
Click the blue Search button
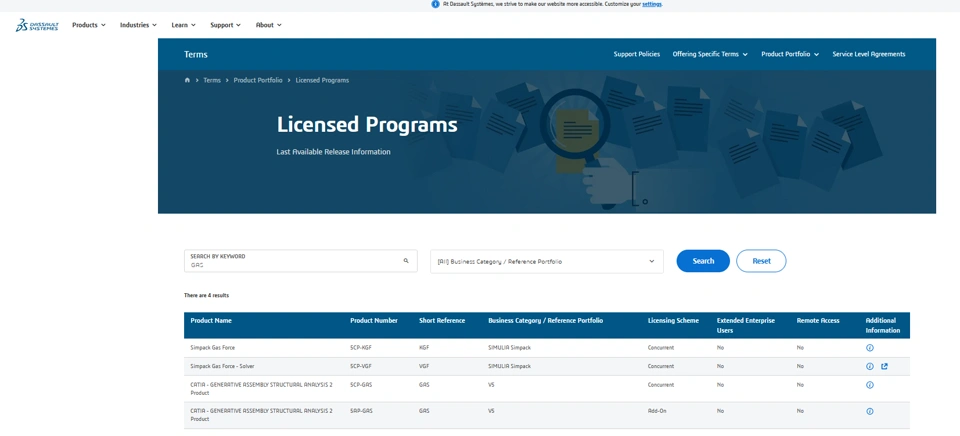pos(703,261)
